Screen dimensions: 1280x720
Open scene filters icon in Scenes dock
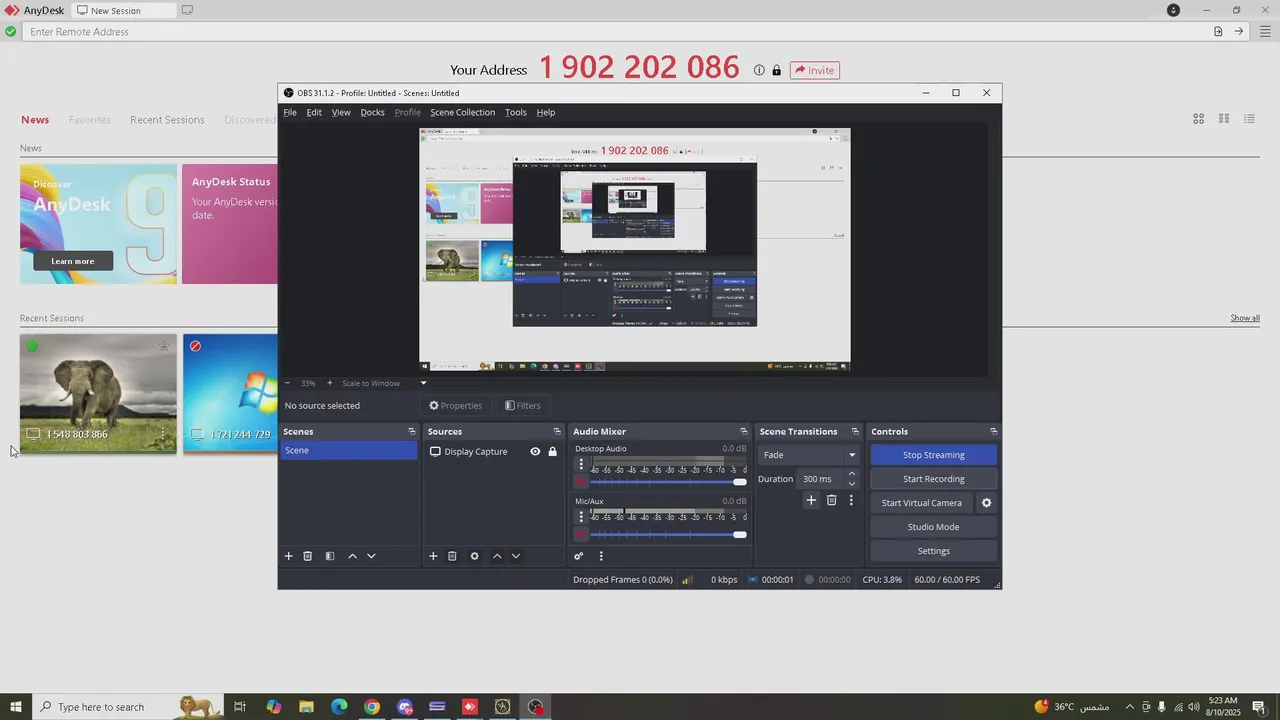coord(330,556)
